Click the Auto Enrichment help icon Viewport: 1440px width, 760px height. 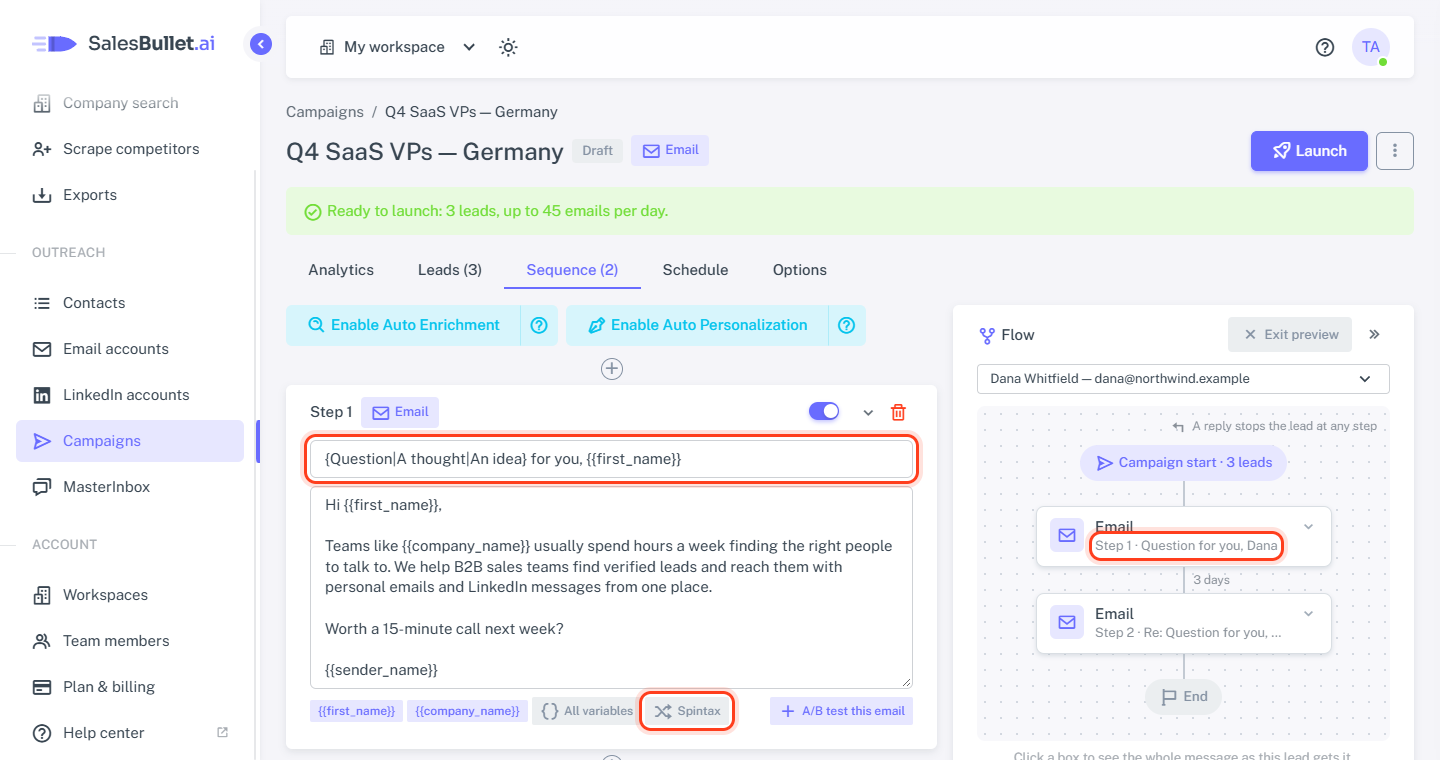539,325
